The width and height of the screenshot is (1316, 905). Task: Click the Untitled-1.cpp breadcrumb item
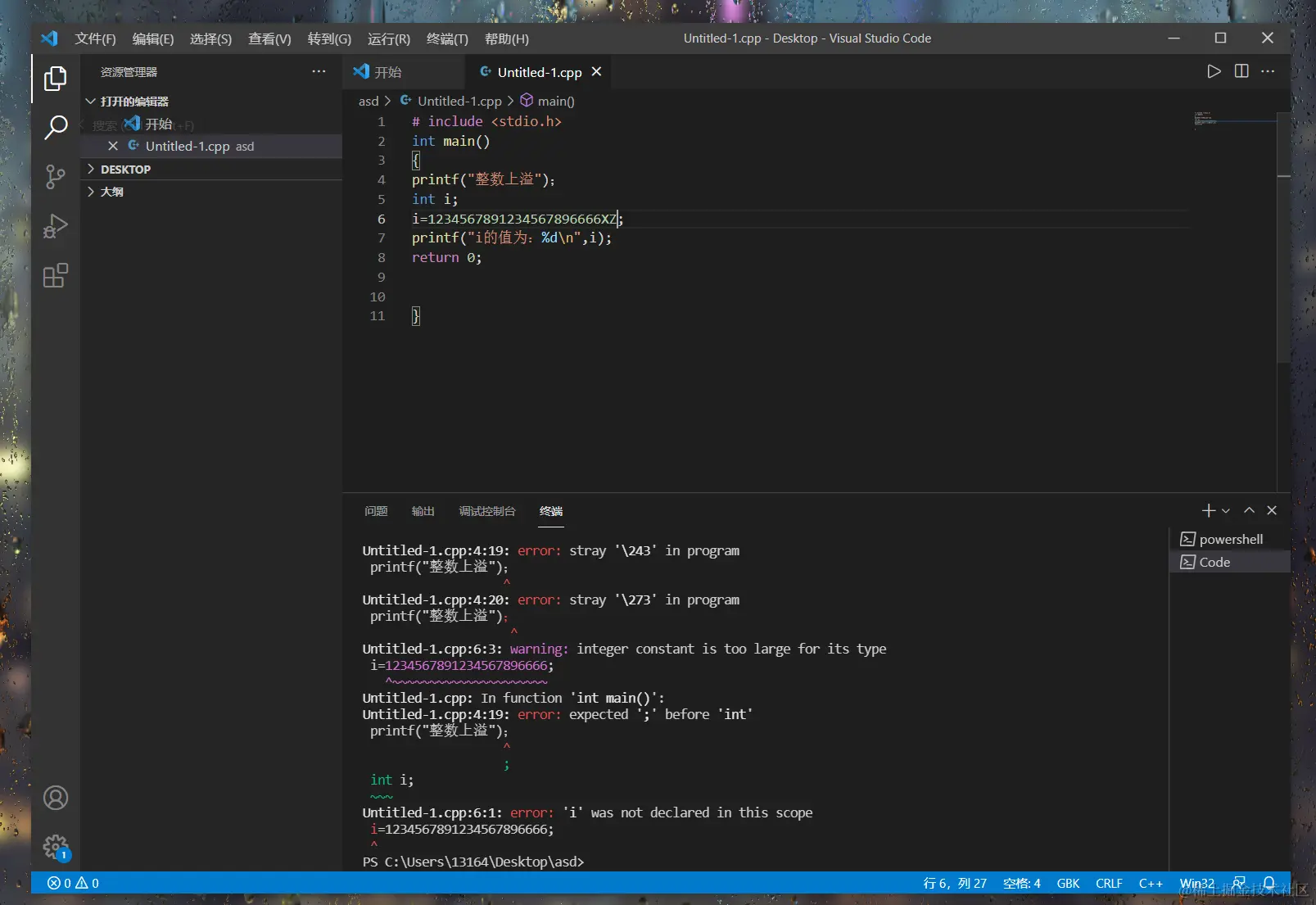[450, 101]
